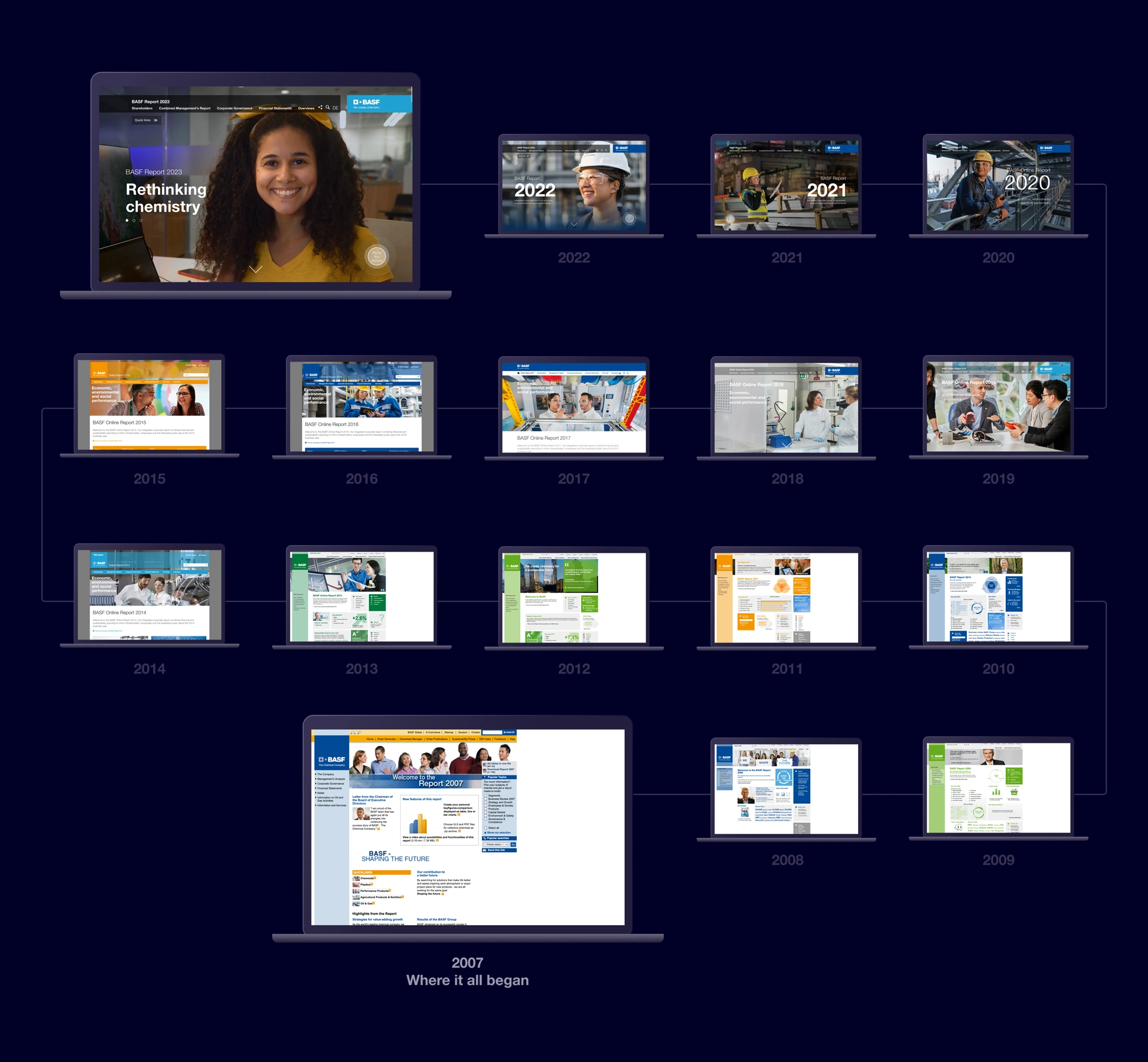1148x1062 pixels.
Task: Open 'Letter from the Chairman' link
Action: [x=373, y=800]
